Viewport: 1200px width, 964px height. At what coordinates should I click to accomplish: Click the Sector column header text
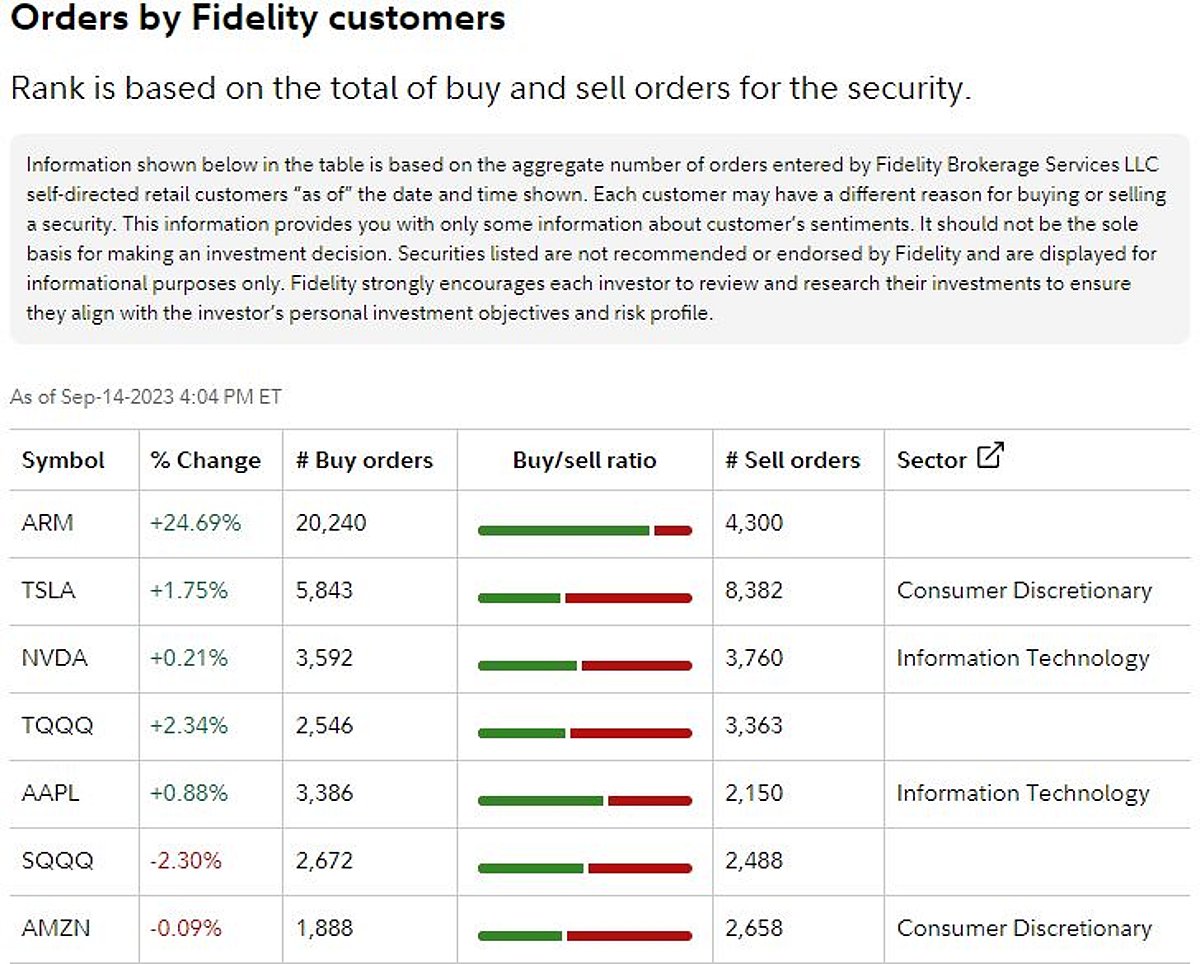point(931,460)
